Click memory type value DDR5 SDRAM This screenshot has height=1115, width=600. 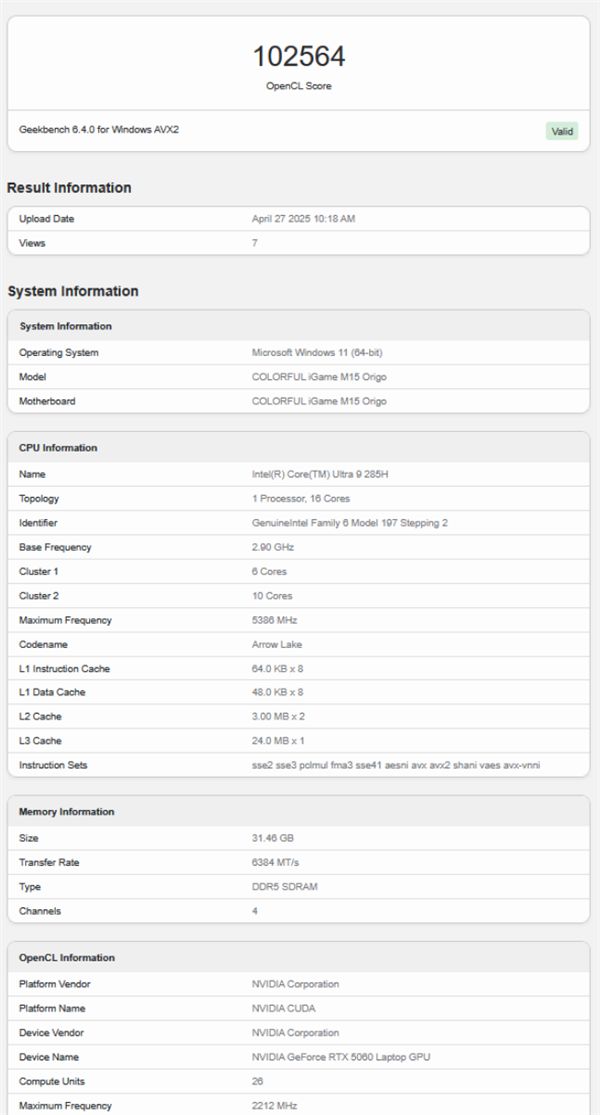tap(284, 887)
